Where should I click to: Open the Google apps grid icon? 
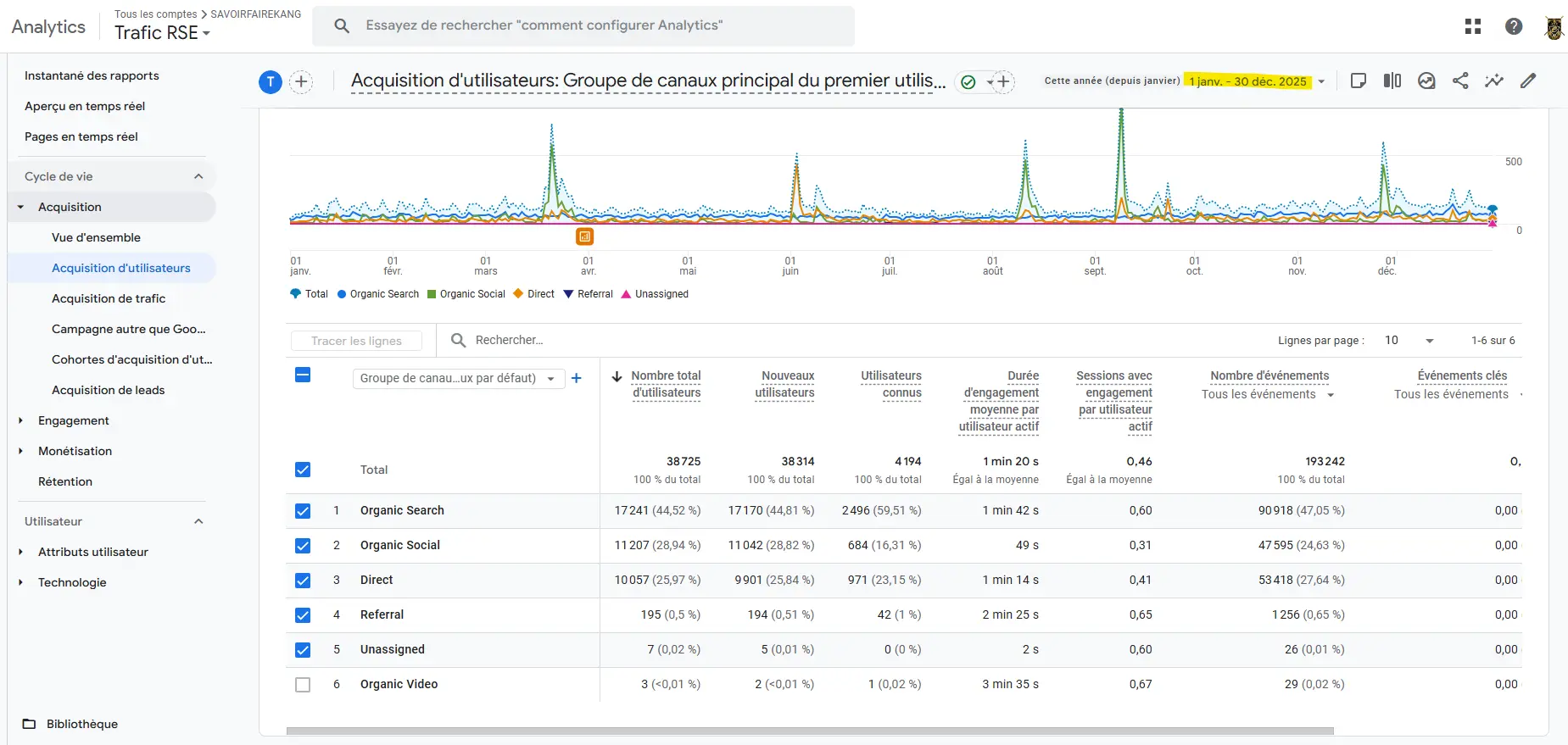tap(1473, 26)
